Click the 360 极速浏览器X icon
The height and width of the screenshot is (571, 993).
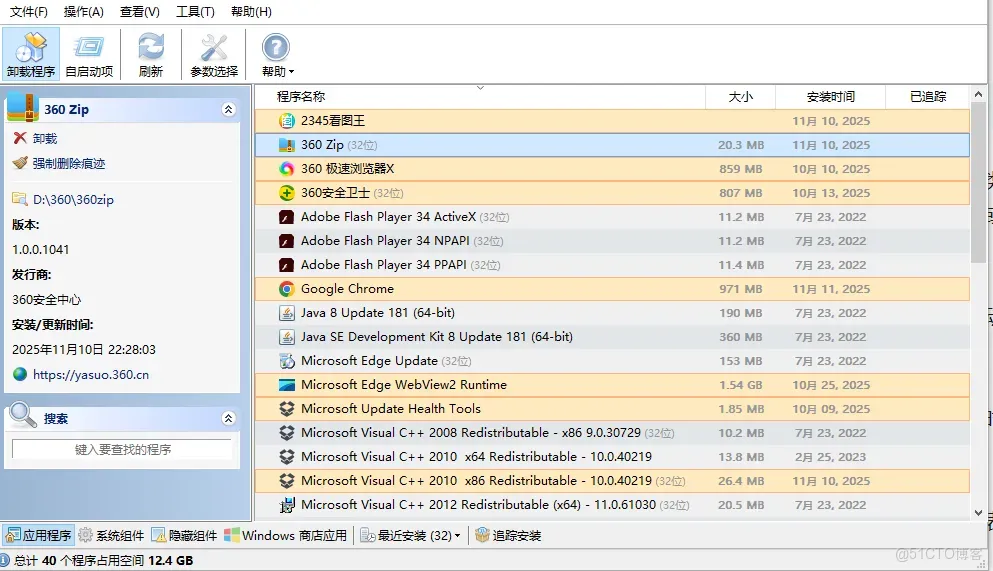coord(287,168)
